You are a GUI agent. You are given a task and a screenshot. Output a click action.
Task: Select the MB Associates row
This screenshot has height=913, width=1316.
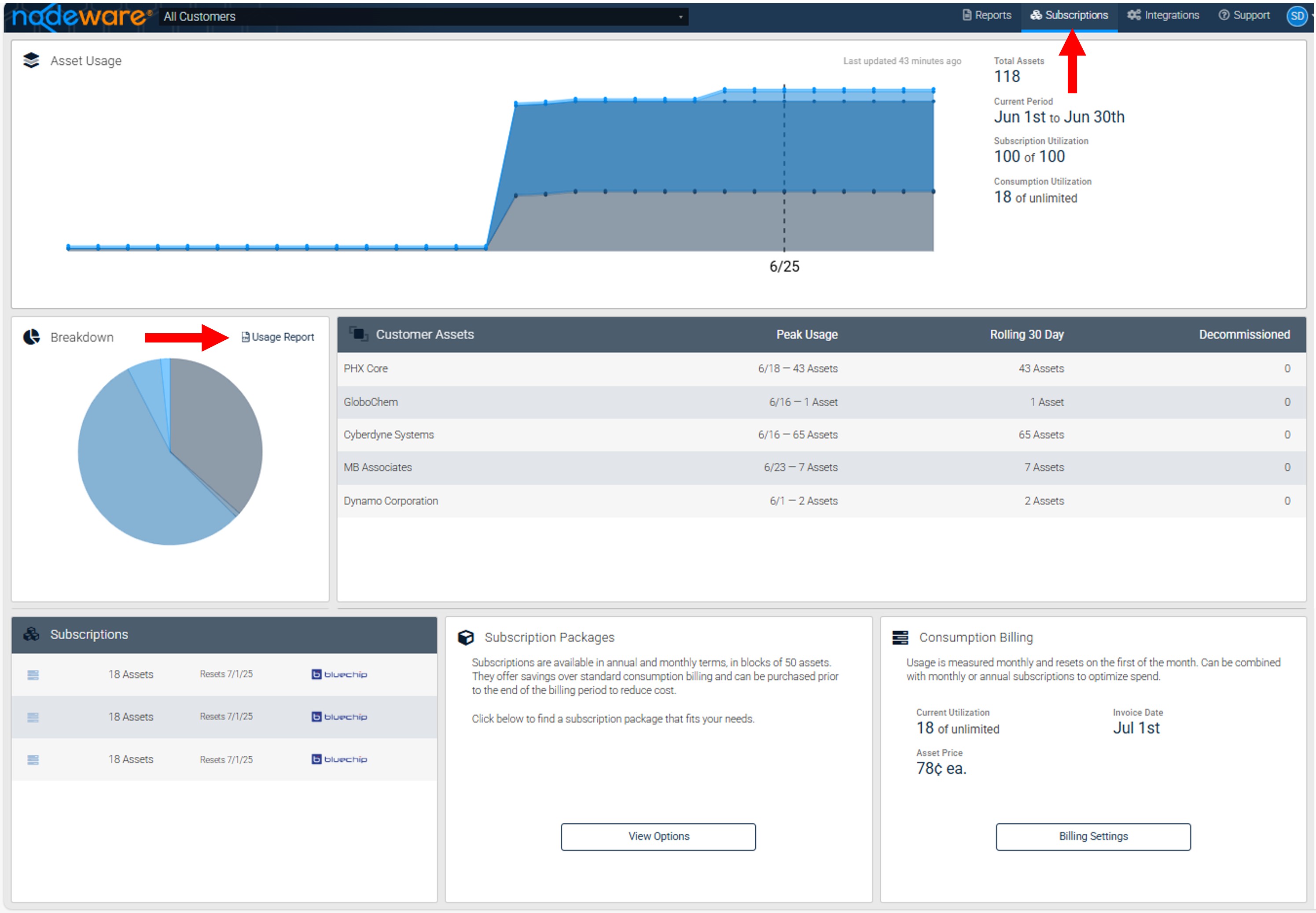[x=821, y=468]
